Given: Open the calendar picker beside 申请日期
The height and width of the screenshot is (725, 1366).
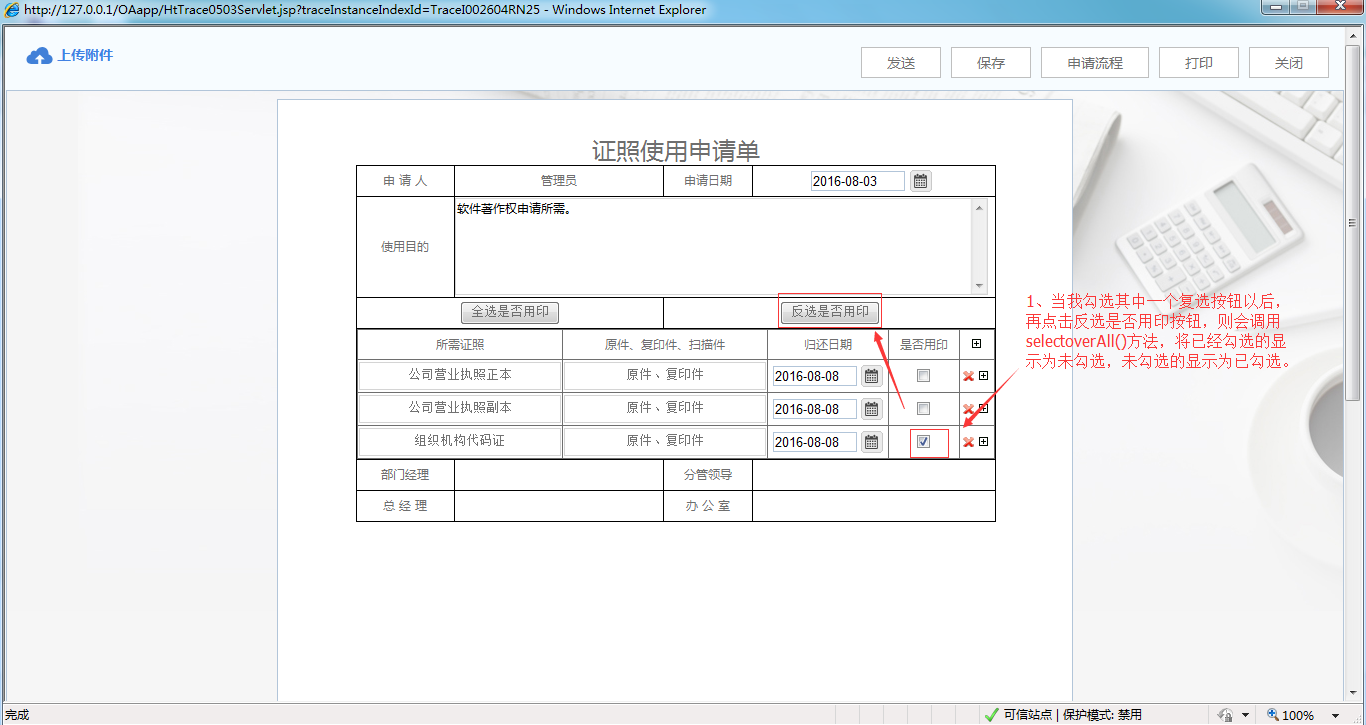Looking at the screenshot, I should click(919, 181).
